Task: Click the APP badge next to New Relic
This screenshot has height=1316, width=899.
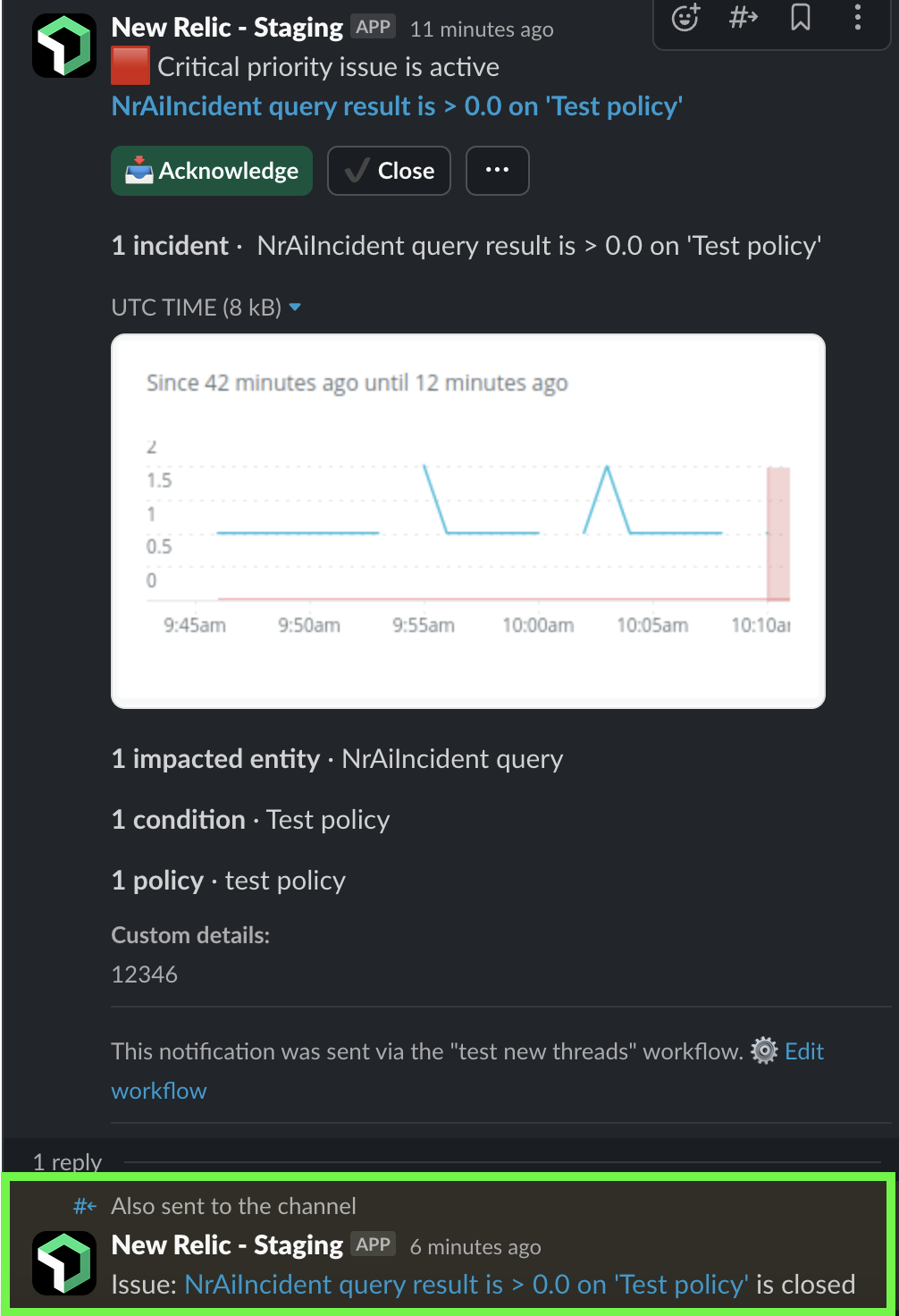Action: coord(374,26)
